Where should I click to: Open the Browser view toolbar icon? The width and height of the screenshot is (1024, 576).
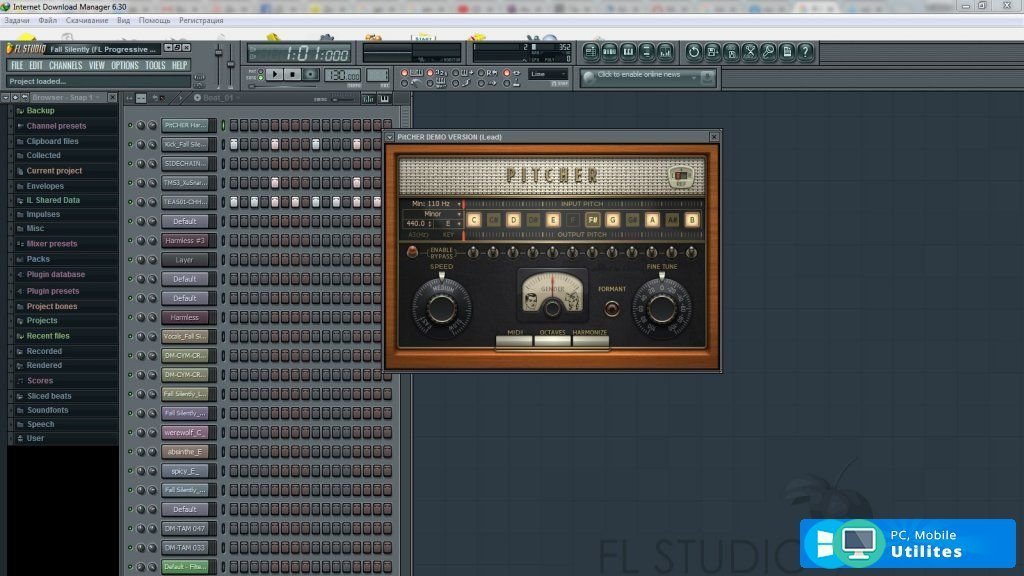[x=647, y=52]
